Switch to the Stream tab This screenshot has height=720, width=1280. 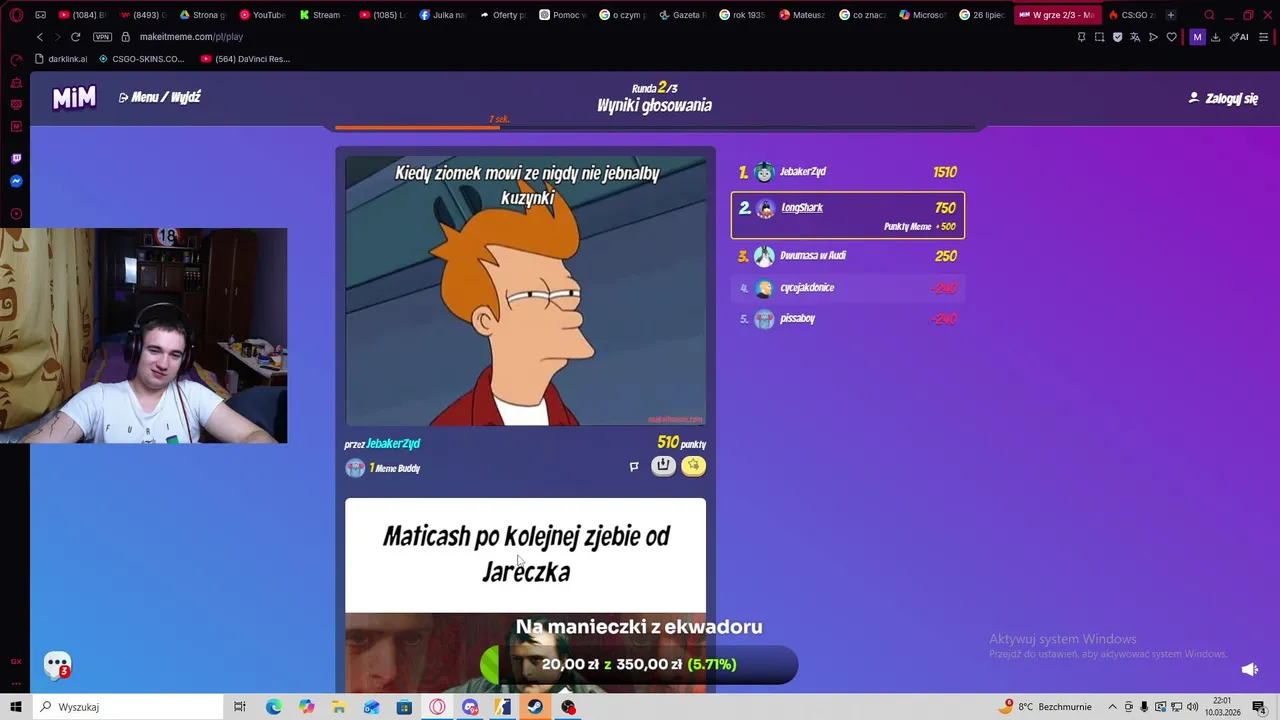(x=322, y=15)
